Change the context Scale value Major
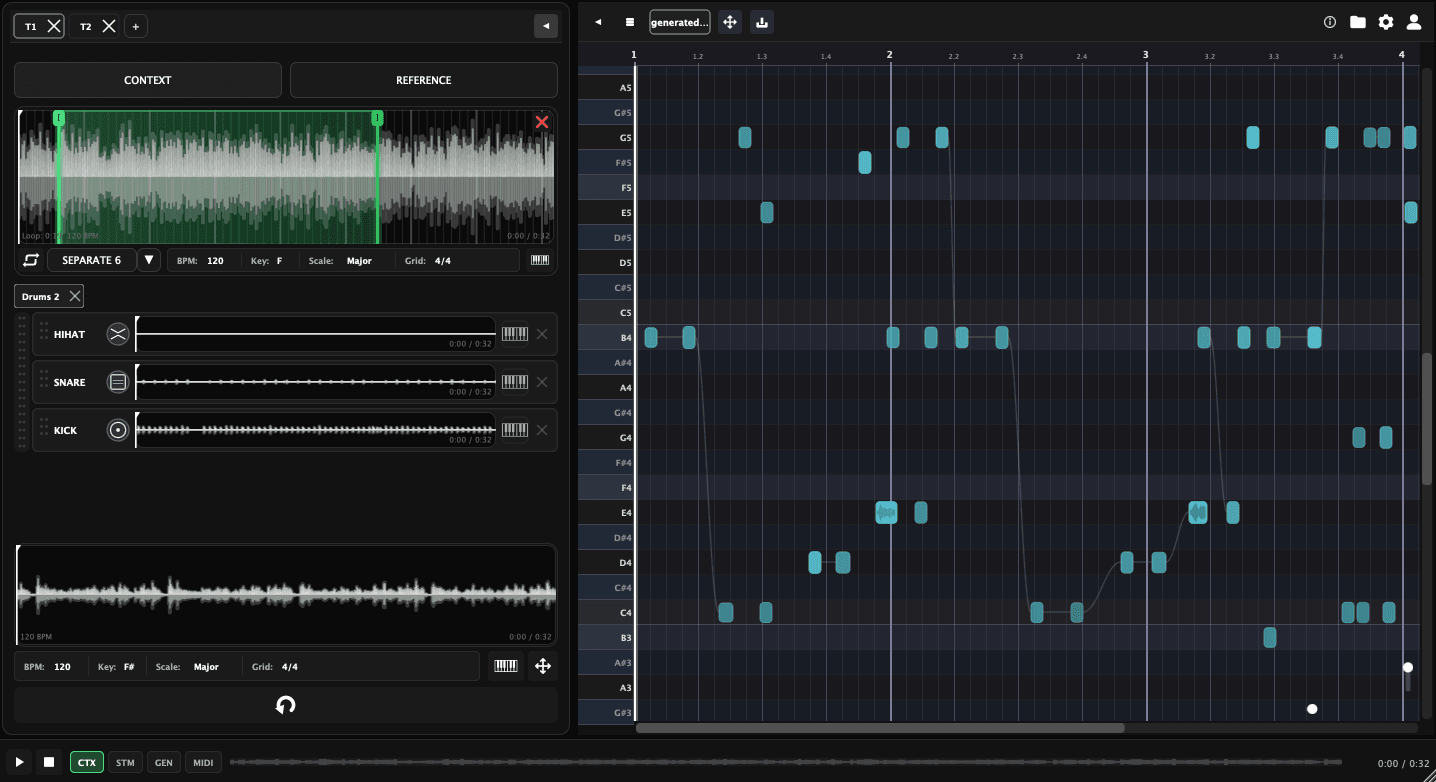This screenshot has height=782, width=1436. [x=359, y=261]
